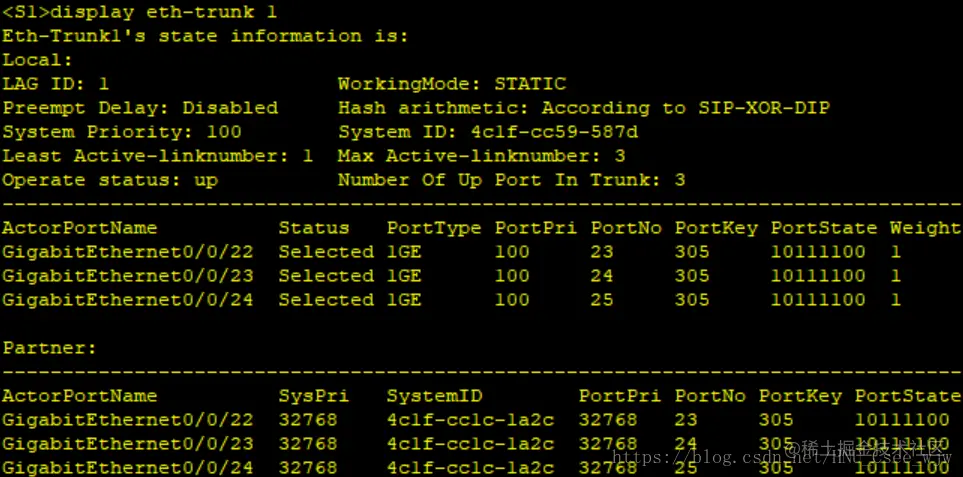
Task: Click 'Number Of Up Port In Trunk: 3'
Action: (512, 180)
